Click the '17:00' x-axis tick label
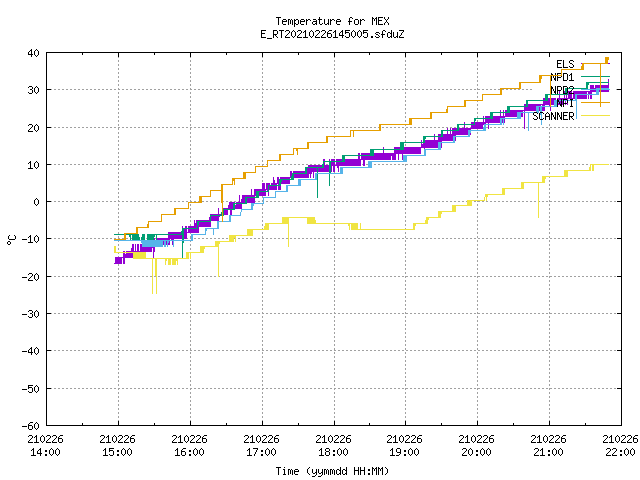The width and height of the screenshot is (640, 480). click(261, 452)
